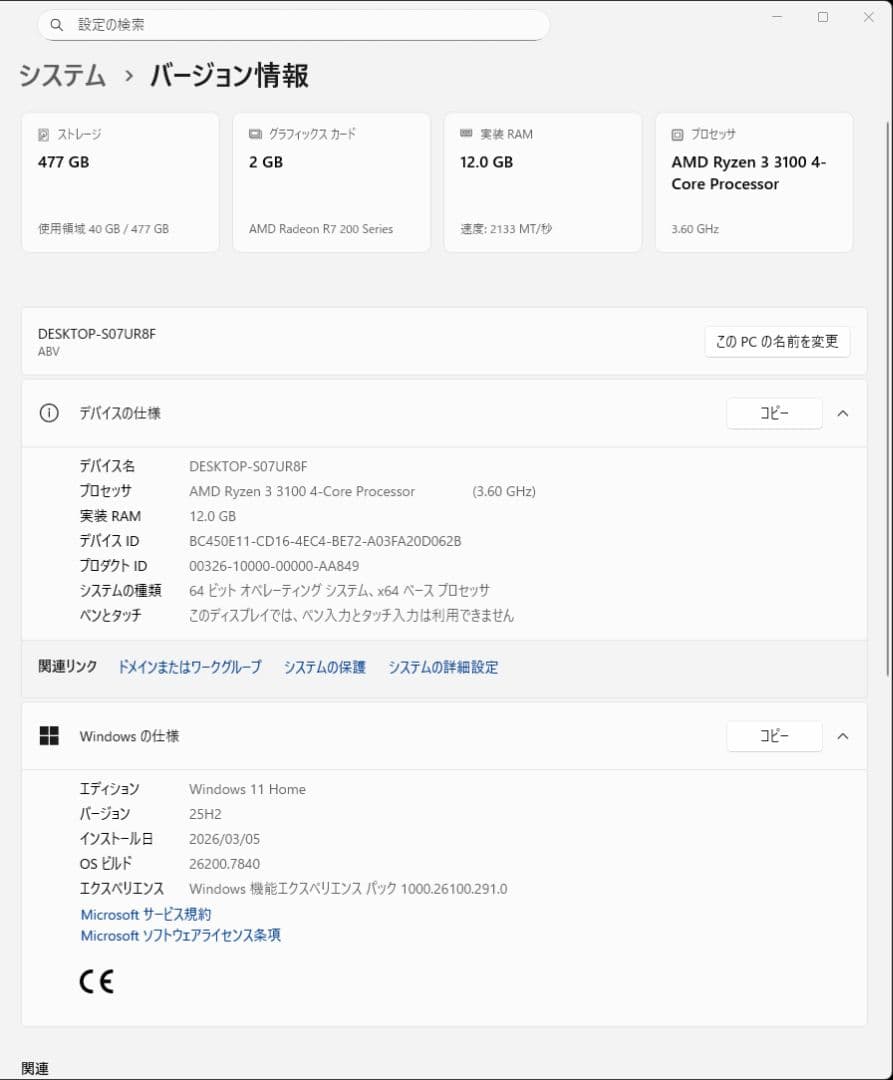Viewport: 893px width, 1080px height.
Task: Select 実装 RAM 12.0 GB spec row value
Action: point(213,516)
